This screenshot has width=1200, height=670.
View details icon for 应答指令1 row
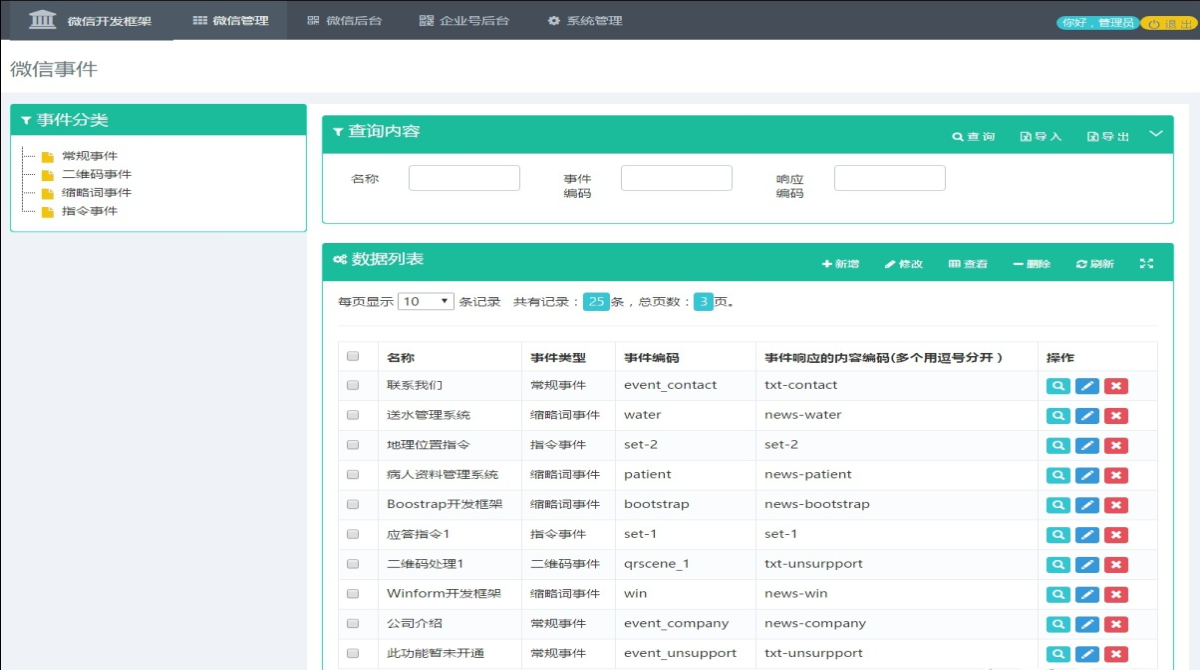(1058, 535)
